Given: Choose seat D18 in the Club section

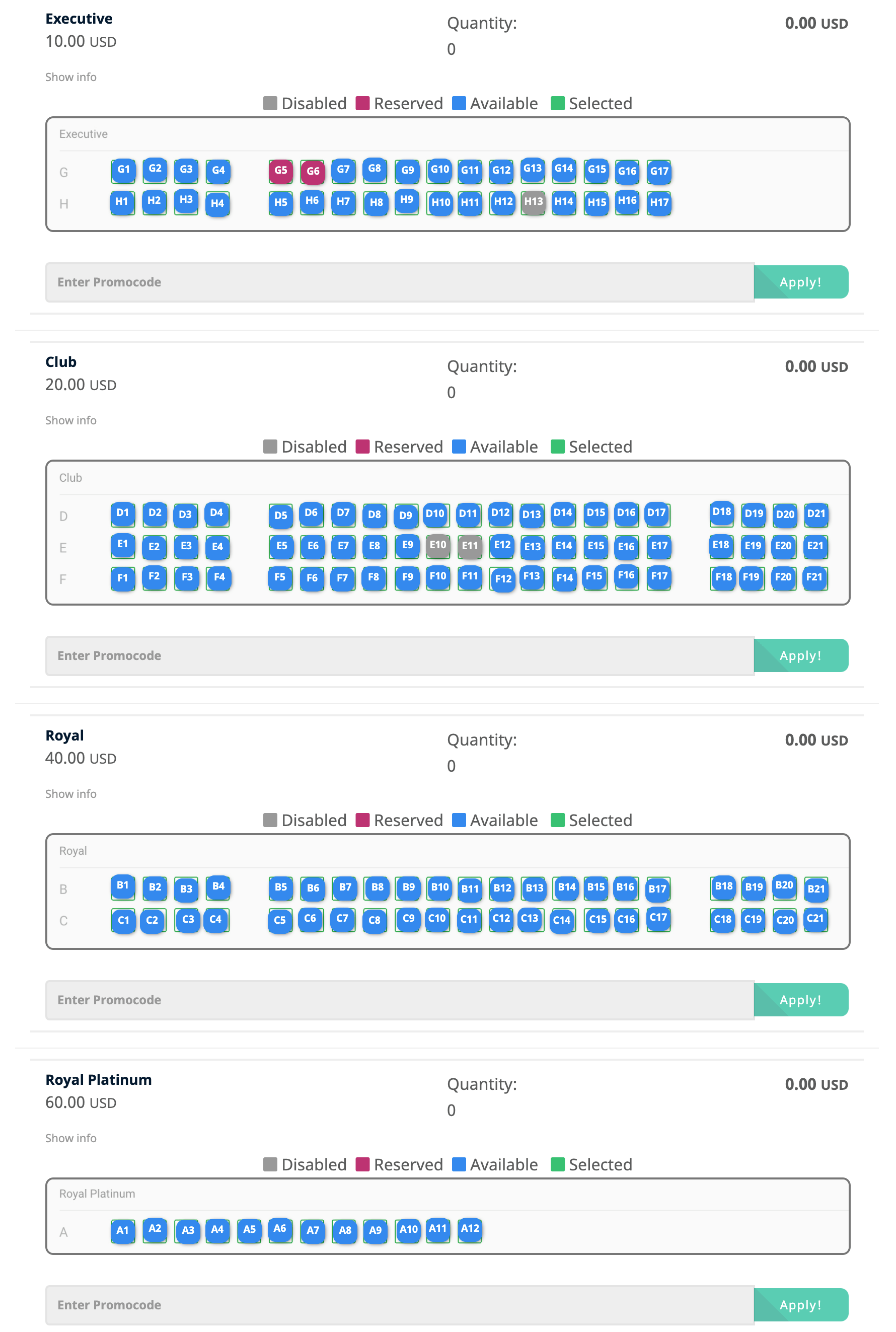Looking at the screenshot, I should point(722,512).
